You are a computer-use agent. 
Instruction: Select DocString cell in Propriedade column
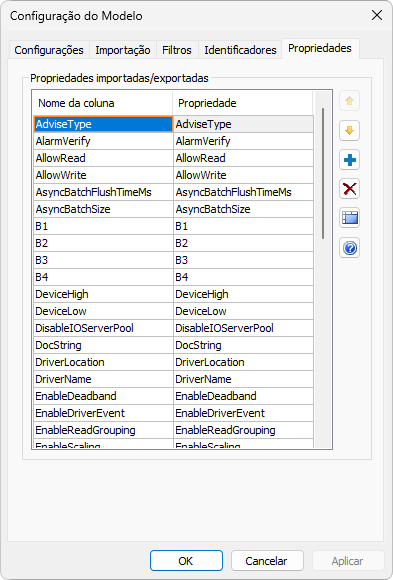click(x=243, y=345)
